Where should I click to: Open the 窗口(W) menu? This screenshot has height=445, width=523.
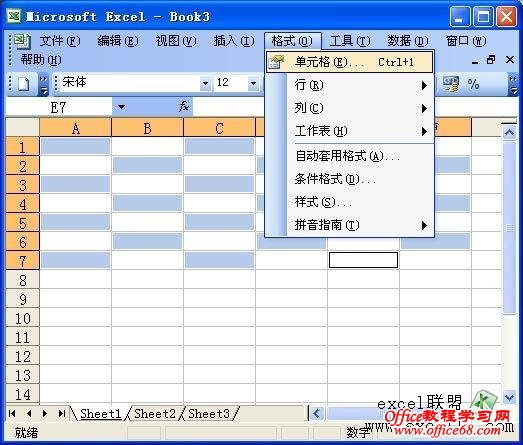click(x=466, y=41)
